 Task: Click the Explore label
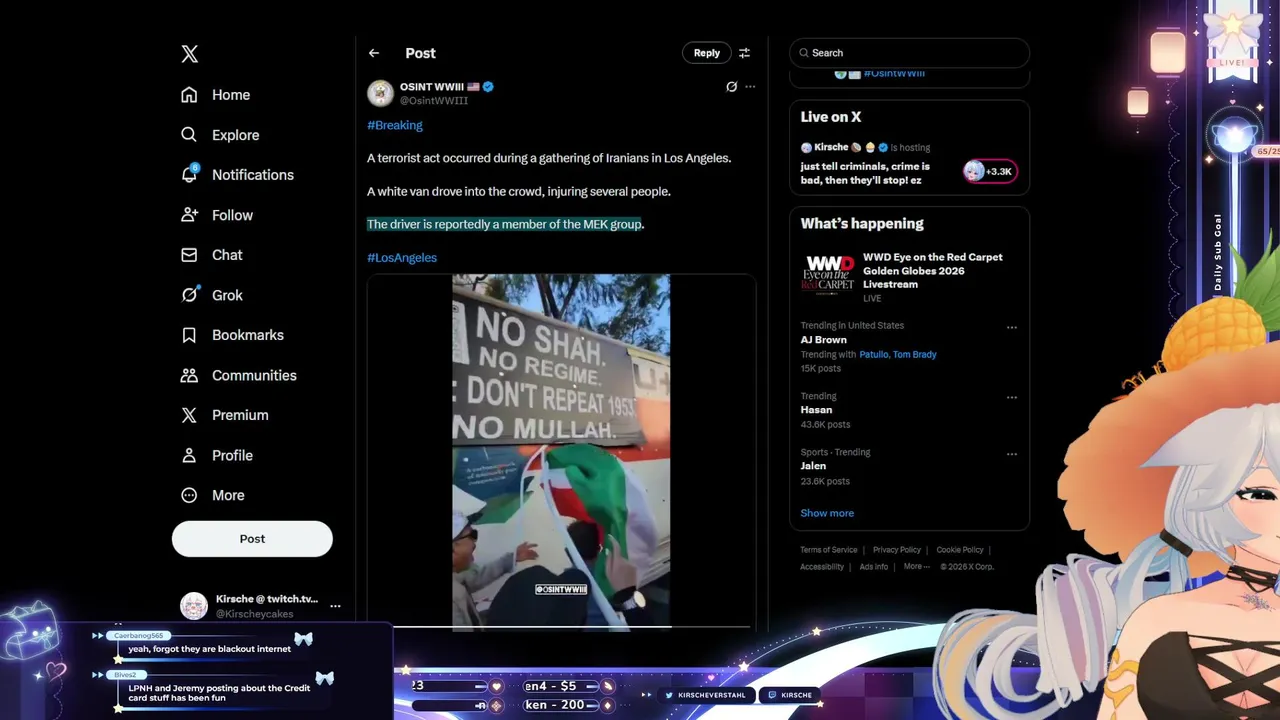click(x=235, y=135)
